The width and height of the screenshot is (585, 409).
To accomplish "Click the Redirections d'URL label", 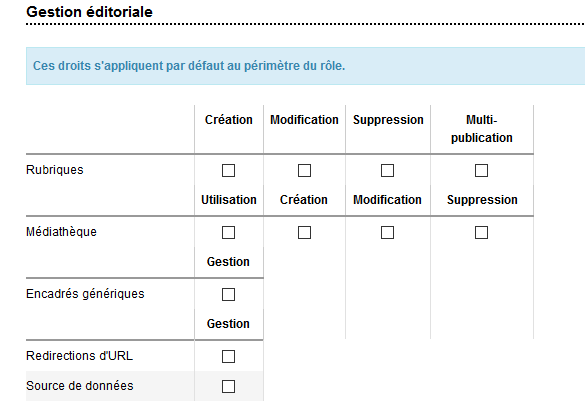I will click(79, 356).
